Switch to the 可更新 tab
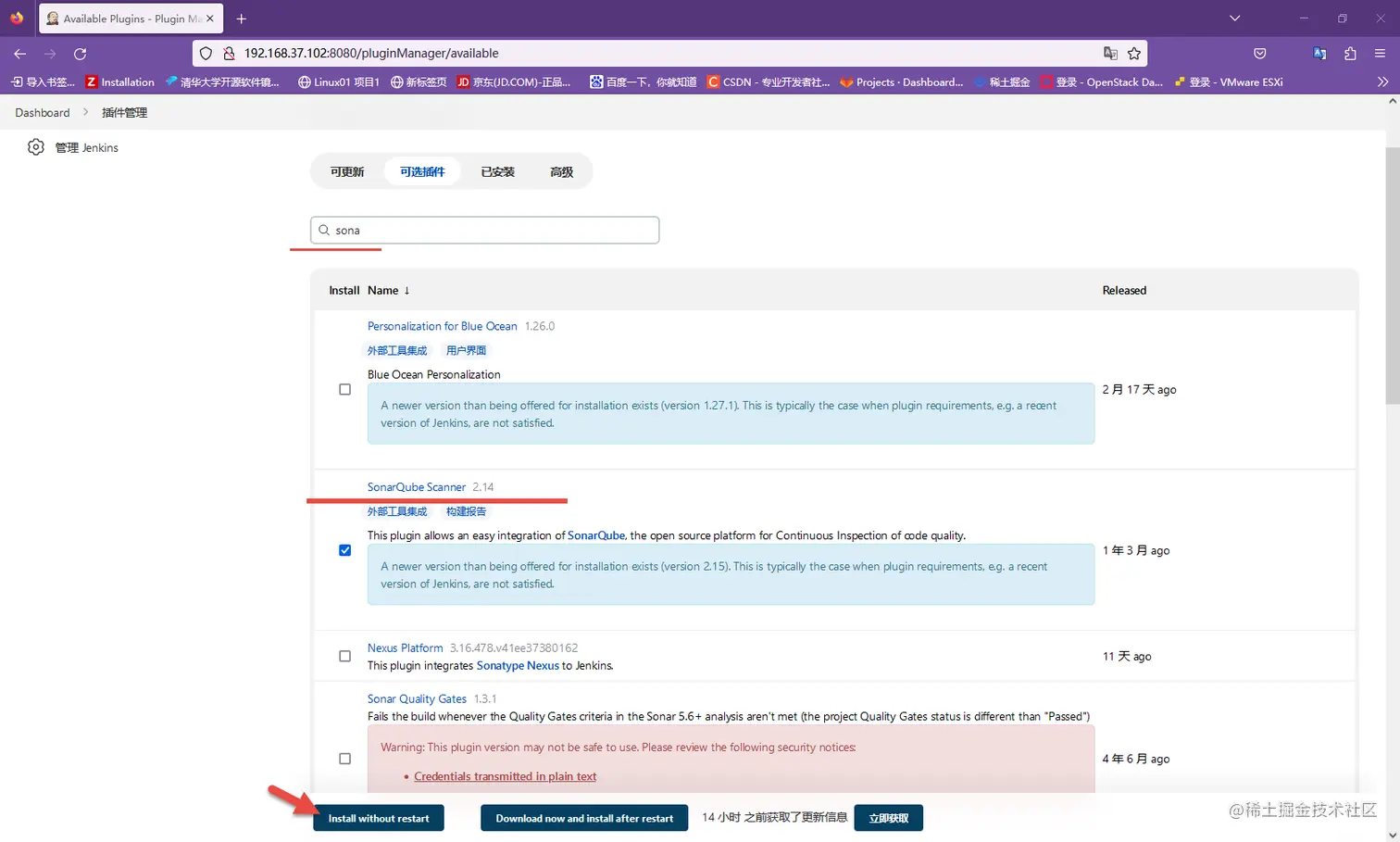The image size is (1400, 842). tap(347, 171)
